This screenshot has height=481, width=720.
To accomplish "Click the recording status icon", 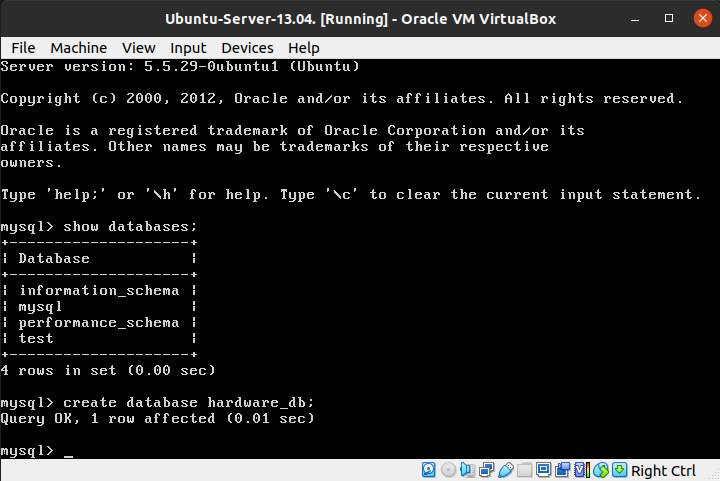I will 562,470.
